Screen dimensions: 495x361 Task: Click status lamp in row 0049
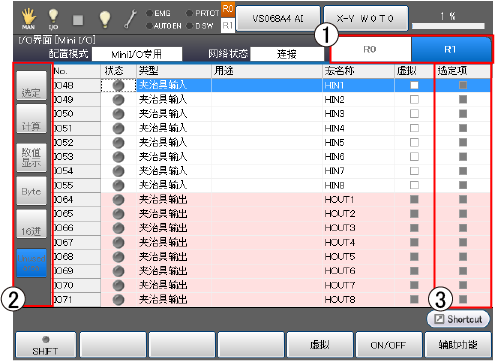coord(118,99)
